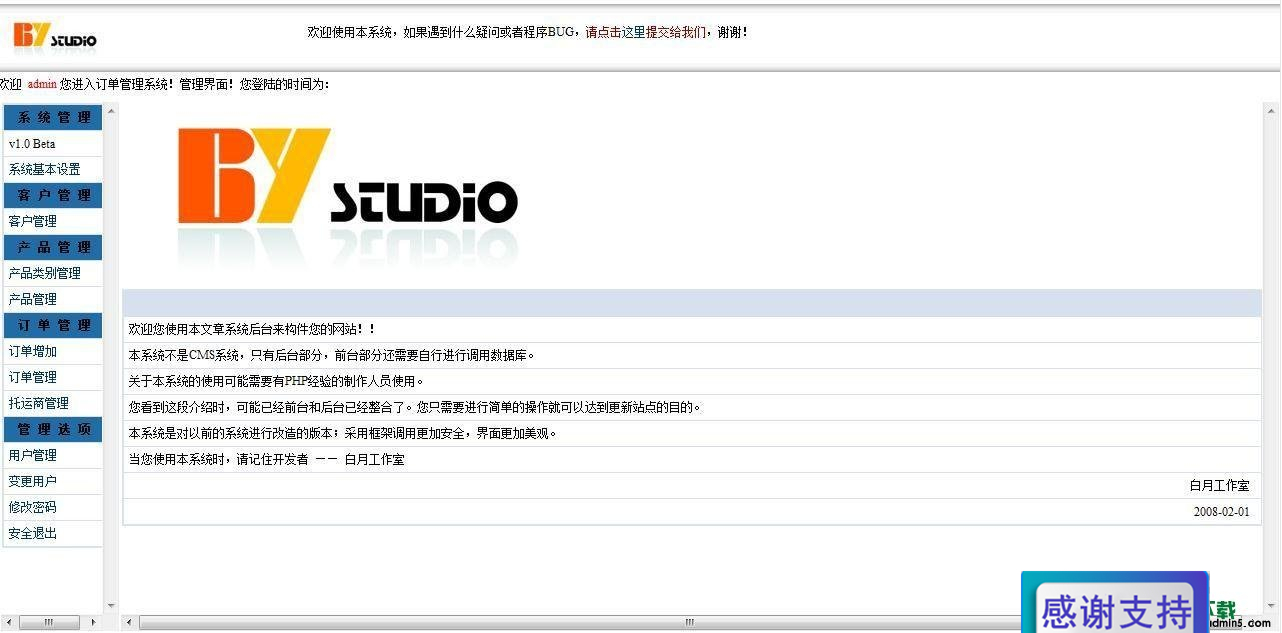This screenshot has height=633, width=1282.
Task: Select the 管理选项 sidebar section header
Action: click(53, 429)
